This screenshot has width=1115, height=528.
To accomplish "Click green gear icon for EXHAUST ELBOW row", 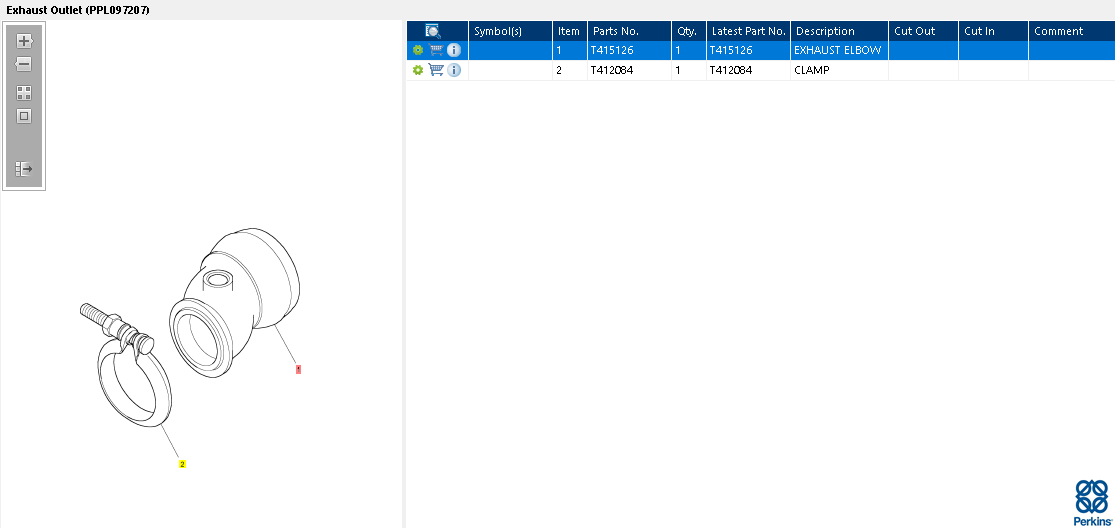I will coord(417,50).
